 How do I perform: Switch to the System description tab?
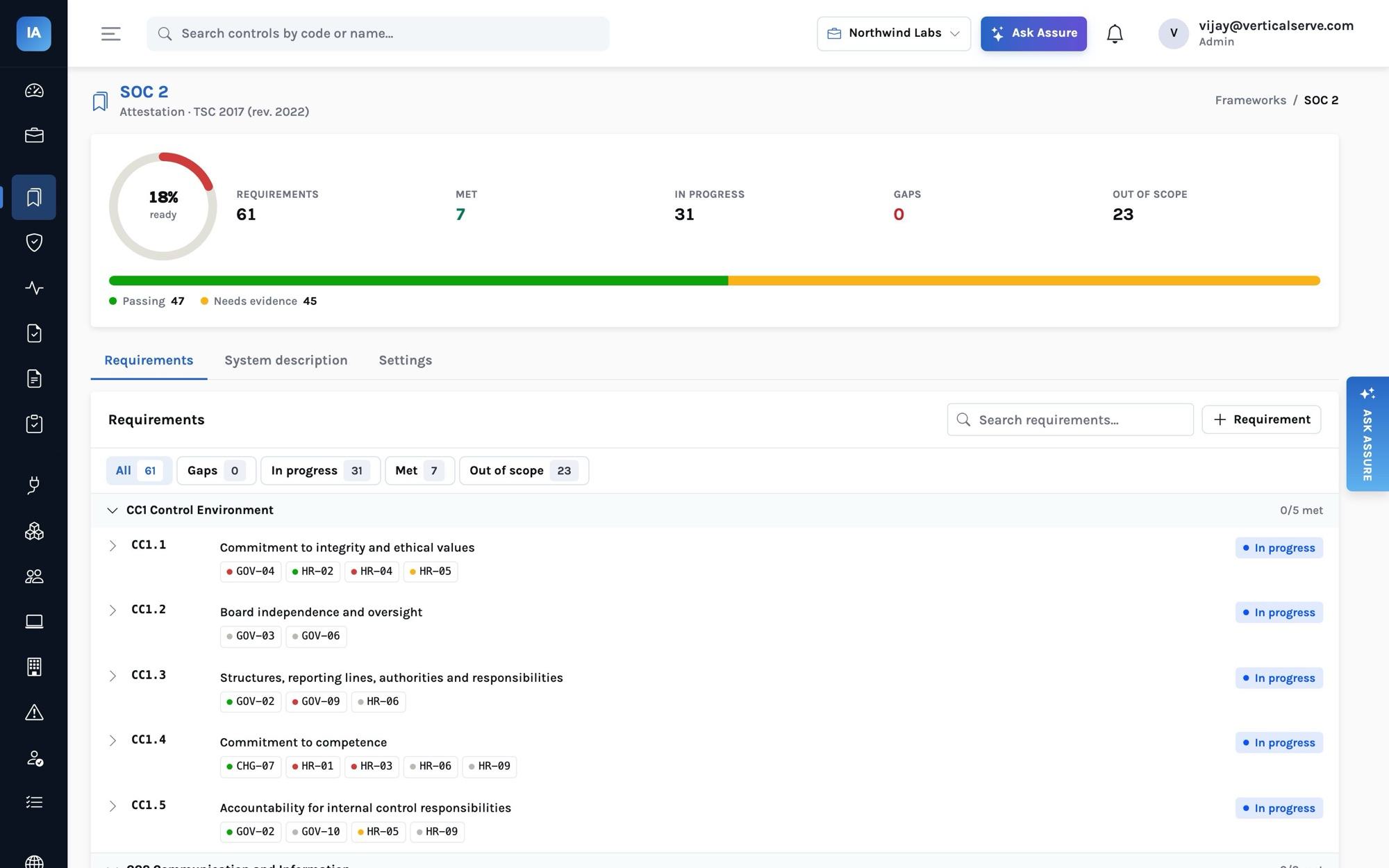(x=286, y=360)
